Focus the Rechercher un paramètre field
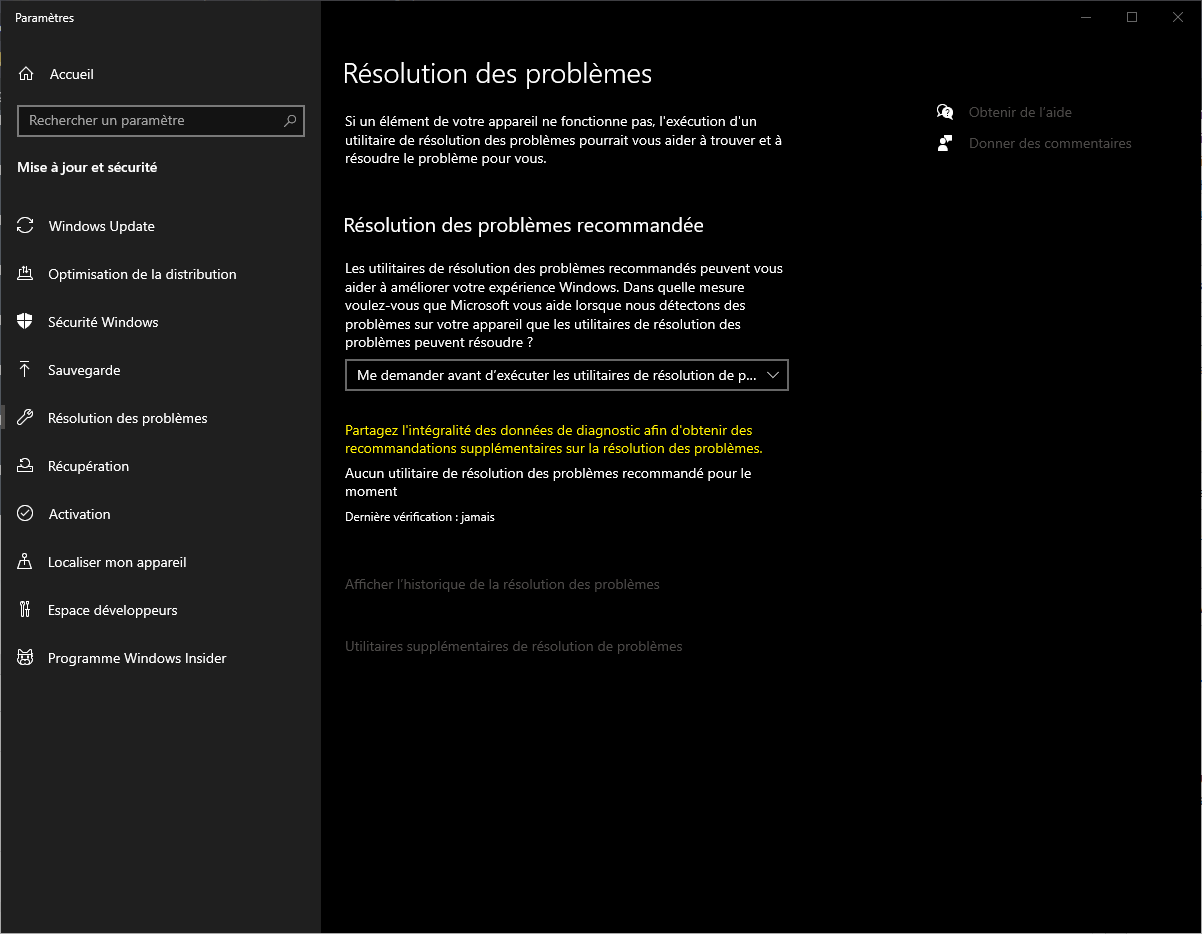The height and width of the screenshot is (934, 1202). [150, 121]
